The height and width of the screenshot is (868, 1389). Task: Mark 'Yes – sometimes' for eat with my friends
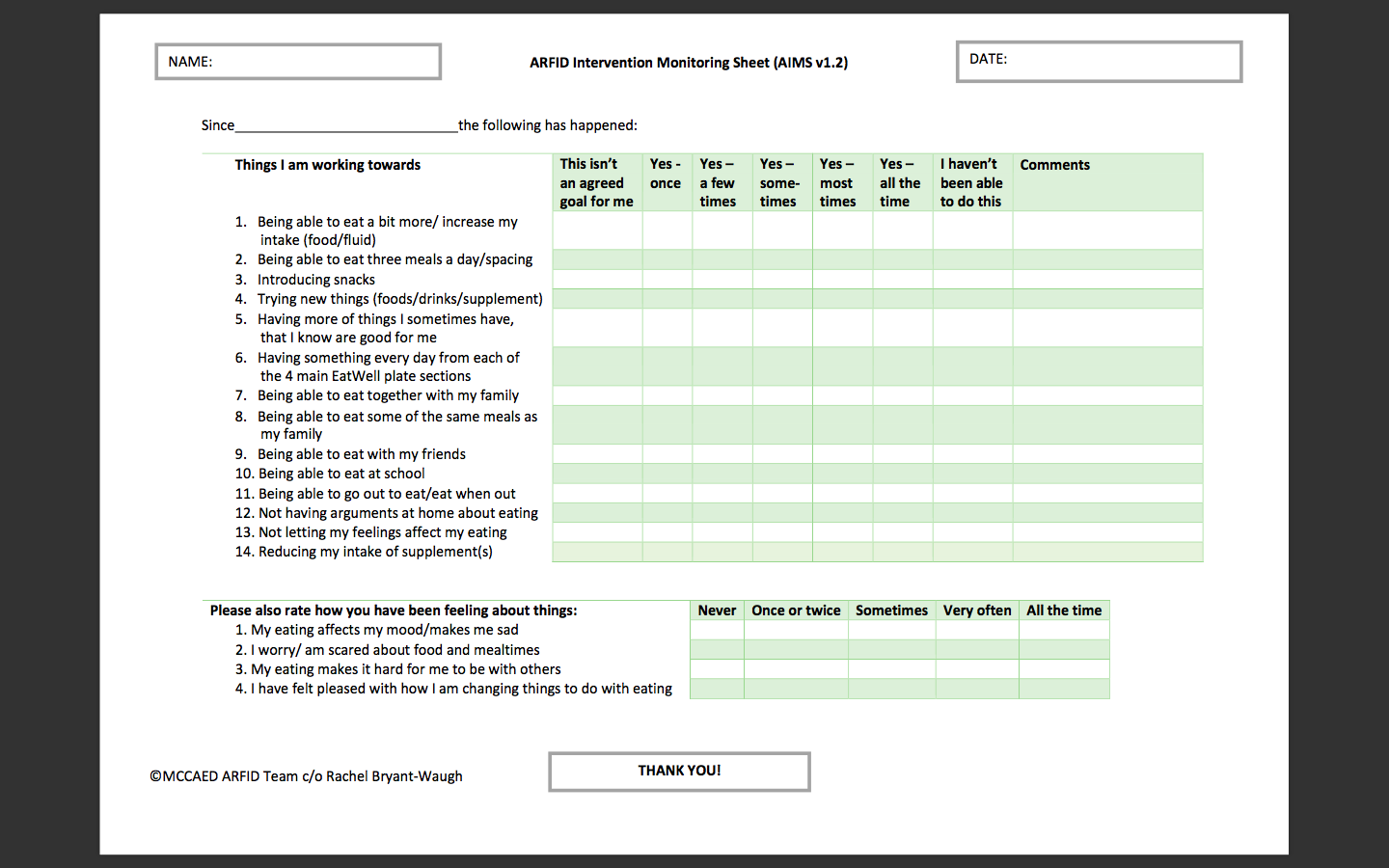782,454
